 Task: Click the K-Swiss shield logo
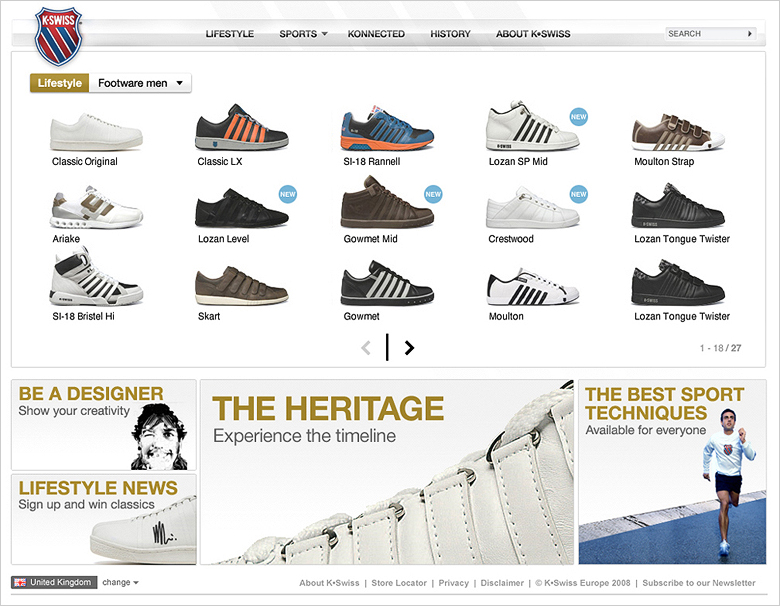click(58, 36)
